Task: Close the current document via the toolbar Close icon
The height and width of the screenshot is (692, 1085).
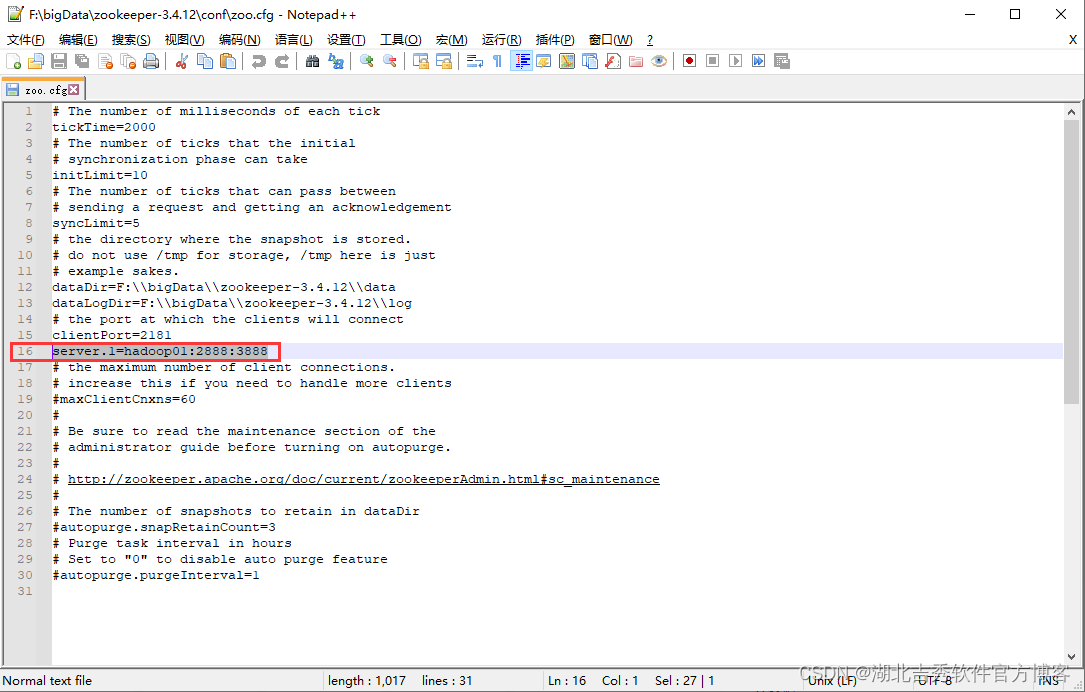Action: 105,62
